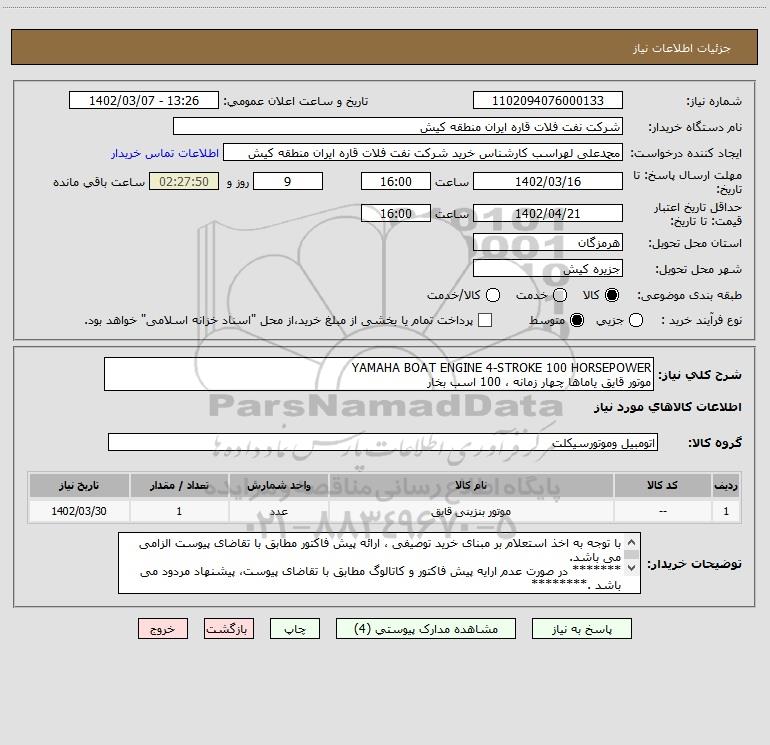Click the remaining time 02:27:50 field
770x745 pixels.
tap(184, 181)
